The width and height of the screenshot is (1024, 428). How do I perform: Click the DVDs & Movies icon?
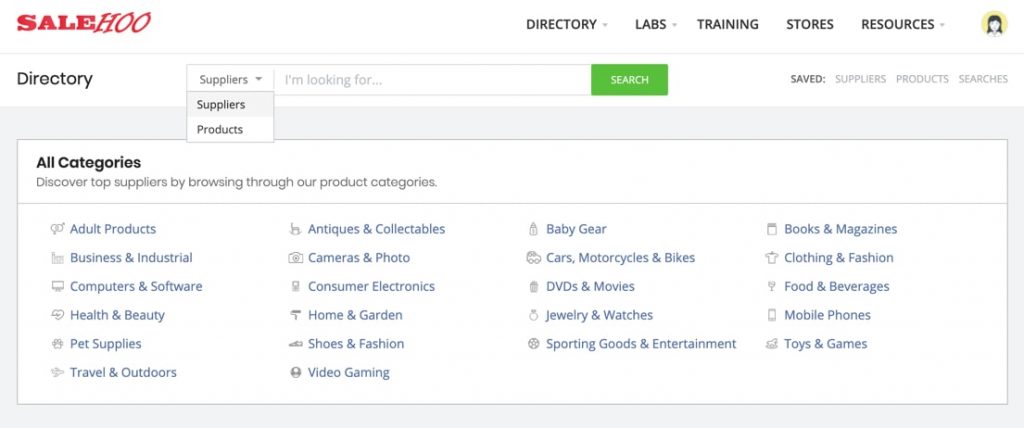pos(534,286)
